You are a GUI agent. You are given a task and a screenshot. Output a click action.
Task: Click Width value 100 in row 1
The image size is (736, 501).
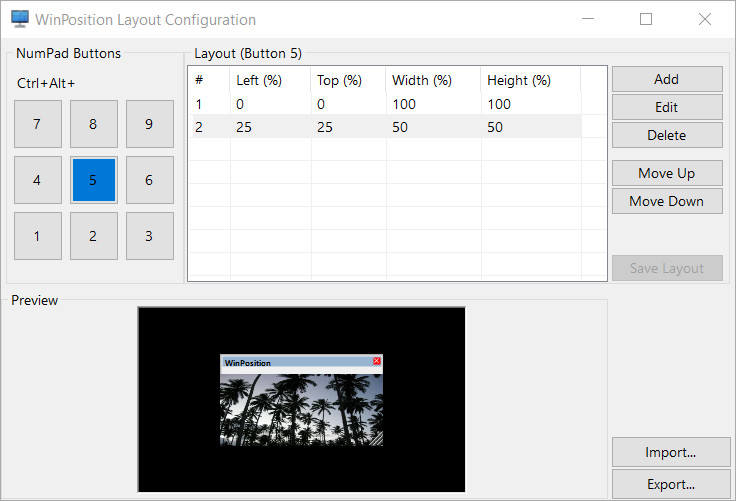[404, 104]
